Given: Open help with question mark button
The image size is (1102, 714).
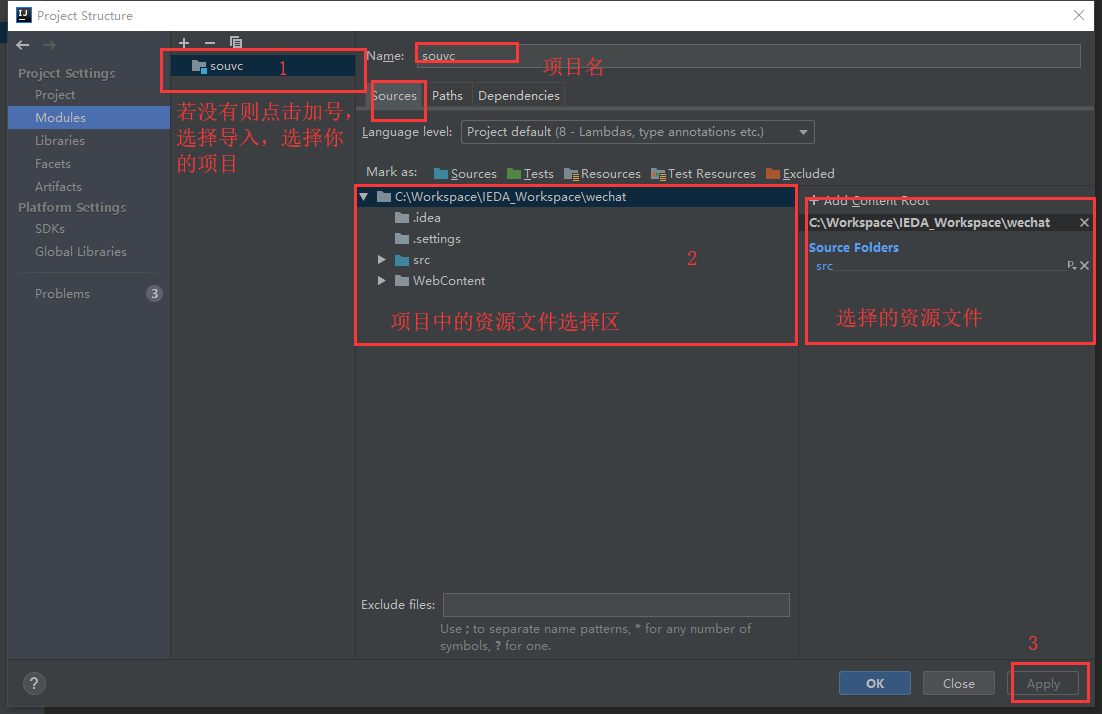Looking at the screenshot, I should tap(34, 683).
